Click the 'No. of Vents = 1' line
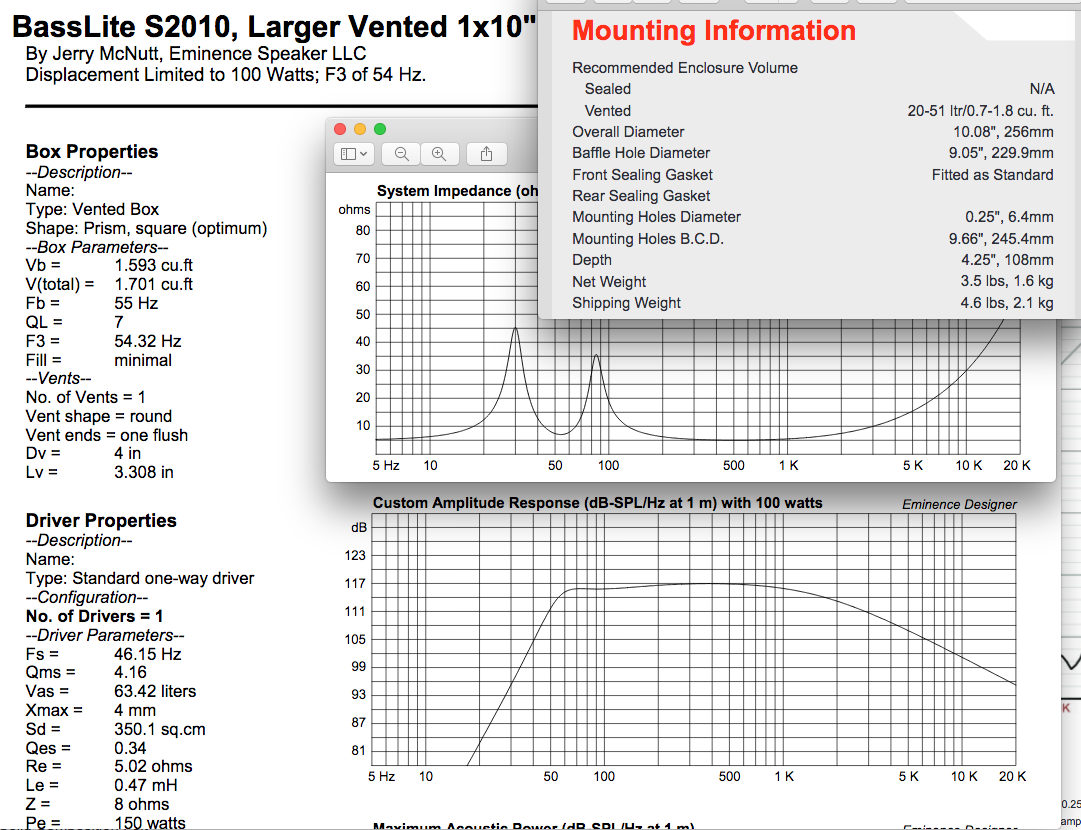 (x=85, y=397)
